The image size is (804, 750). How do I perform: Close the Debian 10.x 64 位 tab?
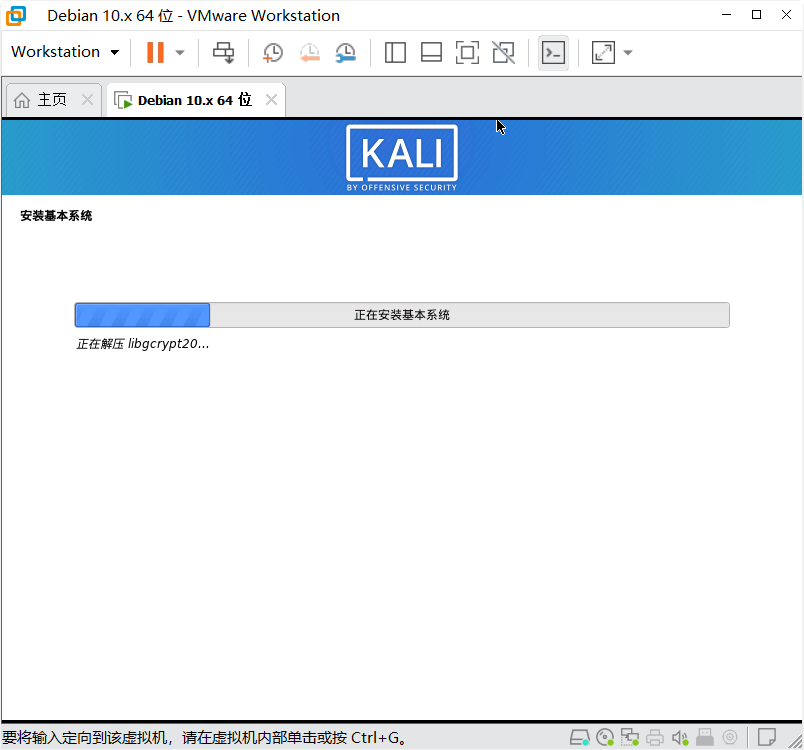point(271,99)
